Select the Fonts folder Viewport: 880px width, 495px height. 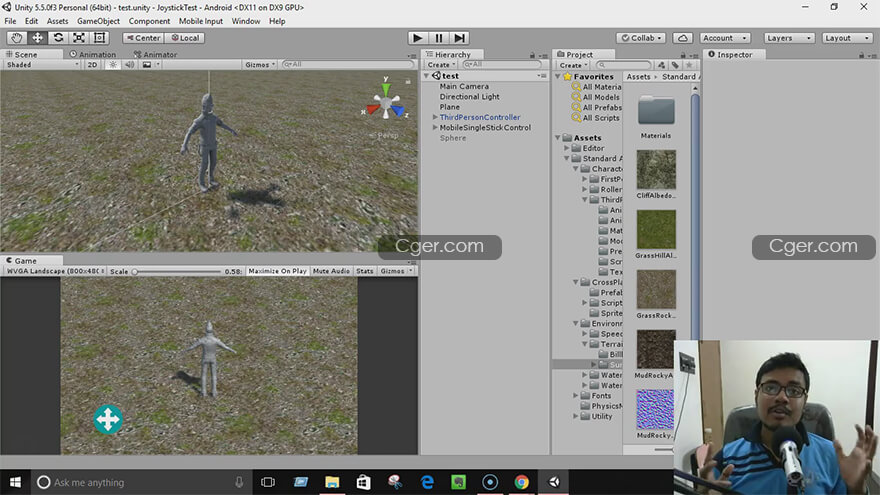coord(596,396)
